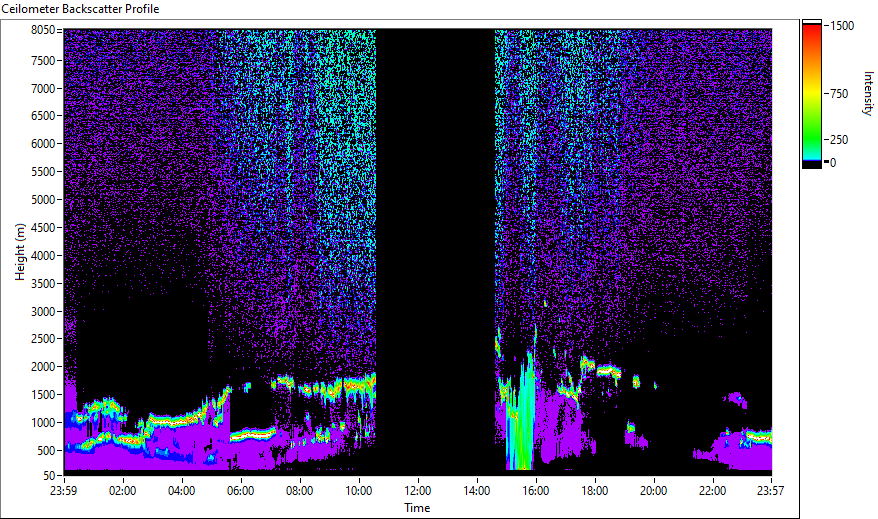
Task: Click the 'Height (m)' axis label
Action: tap(20, 252)
